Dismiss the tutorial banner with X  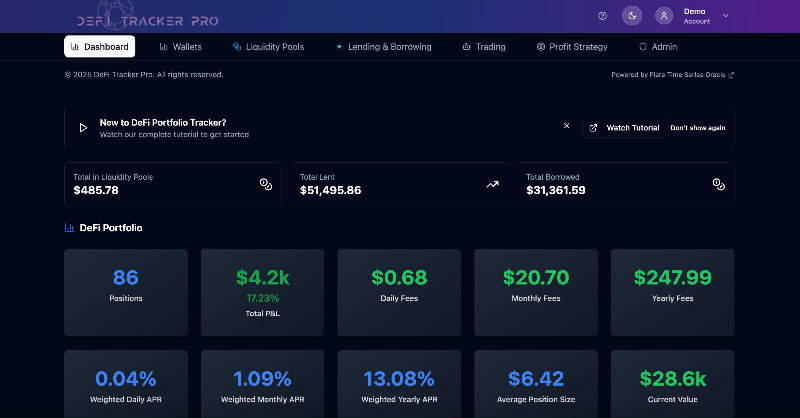pyautogui.click(x=566, y=126)
